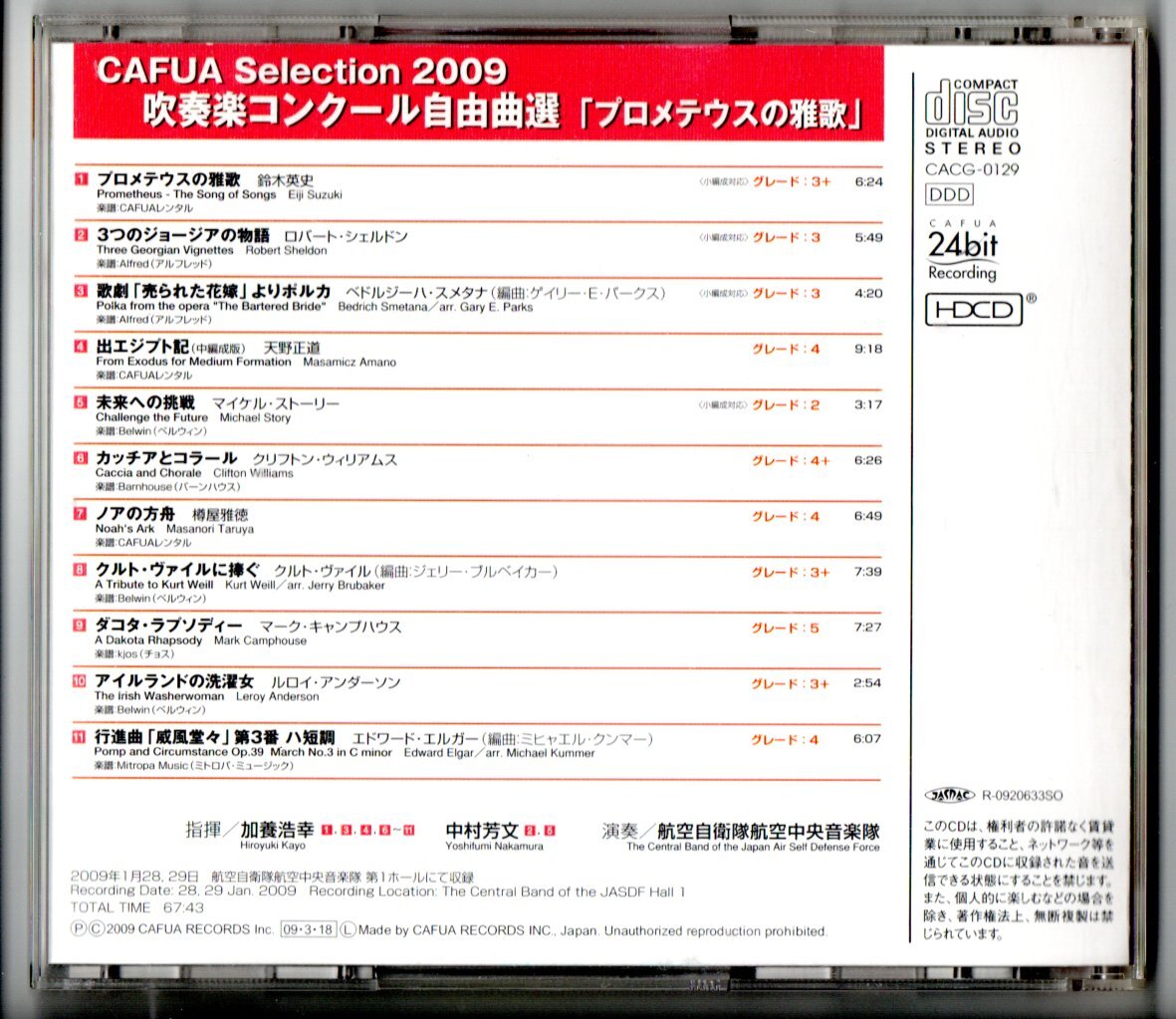Image resolution: width=1176 pixels, height=1019 pixels.
Task: Click grade label 'グレード:5'
Action: coord(786,629)
